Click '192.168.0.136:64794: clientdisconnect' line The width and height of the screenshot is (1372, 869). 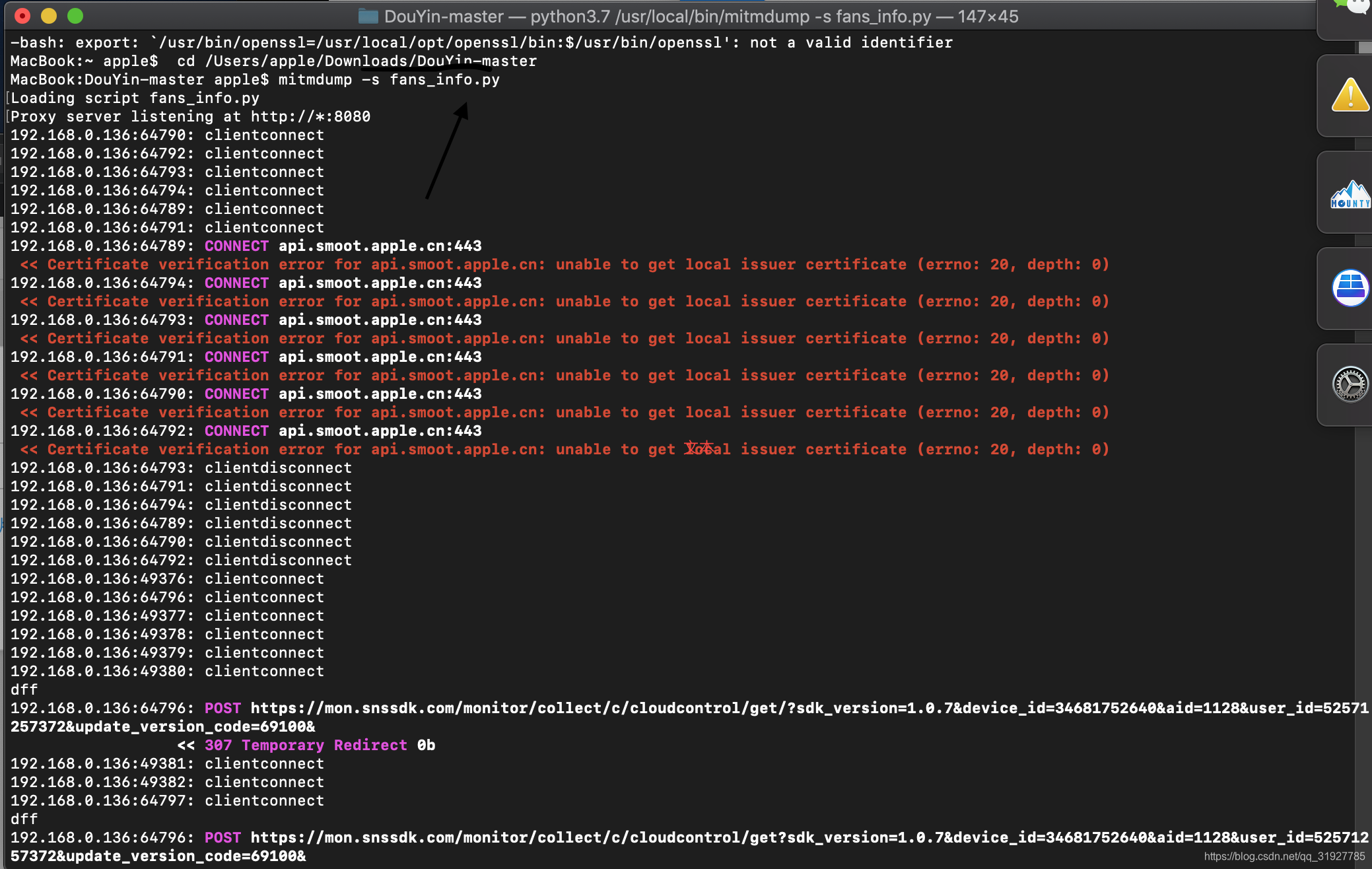point(181,504)
